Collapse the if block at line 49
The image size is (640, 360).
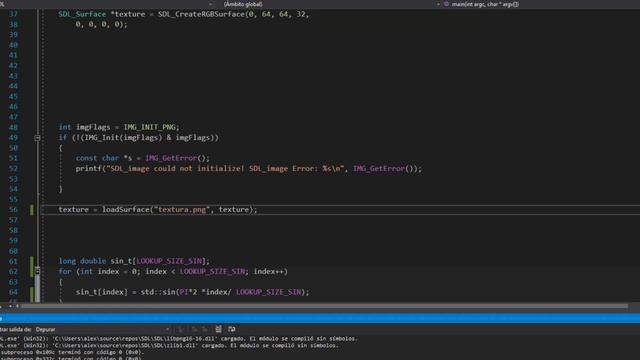click(37, 138)
